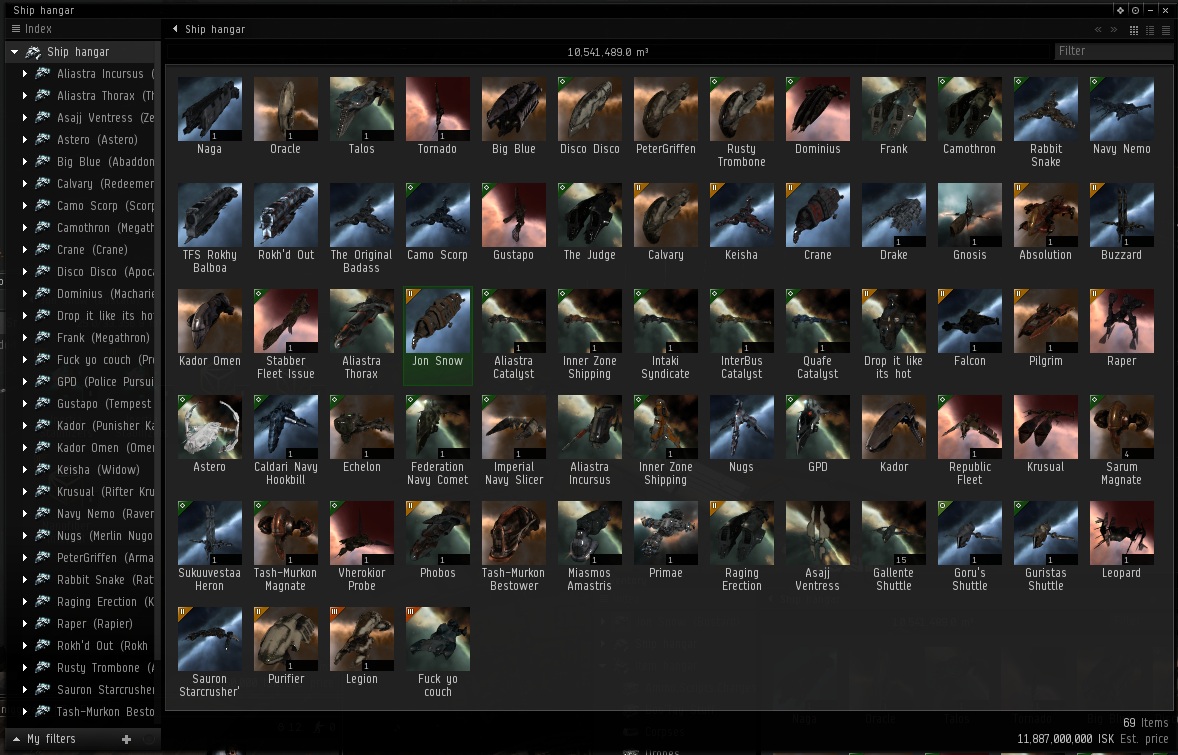Open Navy Nemo (Raven) in the tree
The image size is (1178, 755).
[105, 514]
